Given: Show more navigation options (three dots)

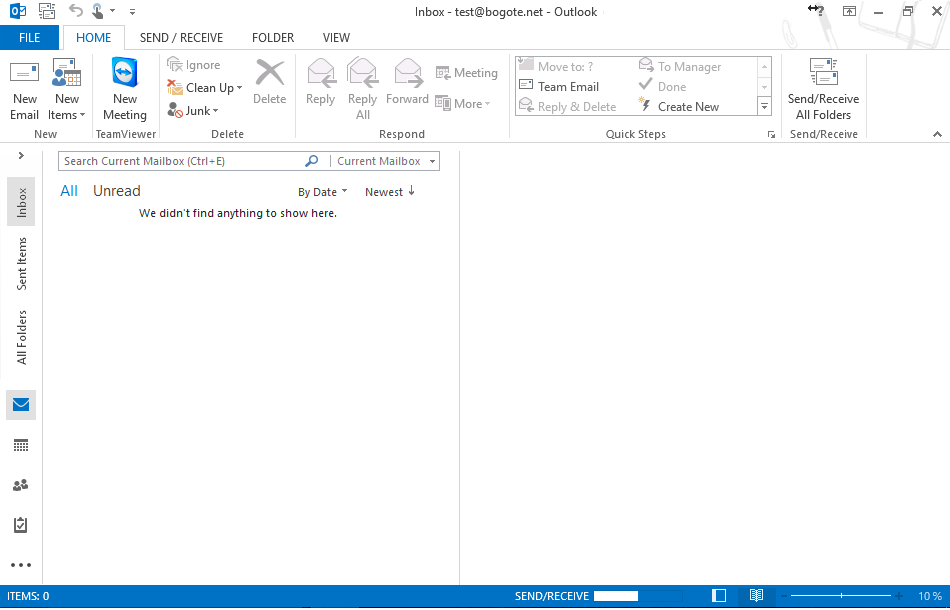Looking at the screenshot, I should coord(21,565).
